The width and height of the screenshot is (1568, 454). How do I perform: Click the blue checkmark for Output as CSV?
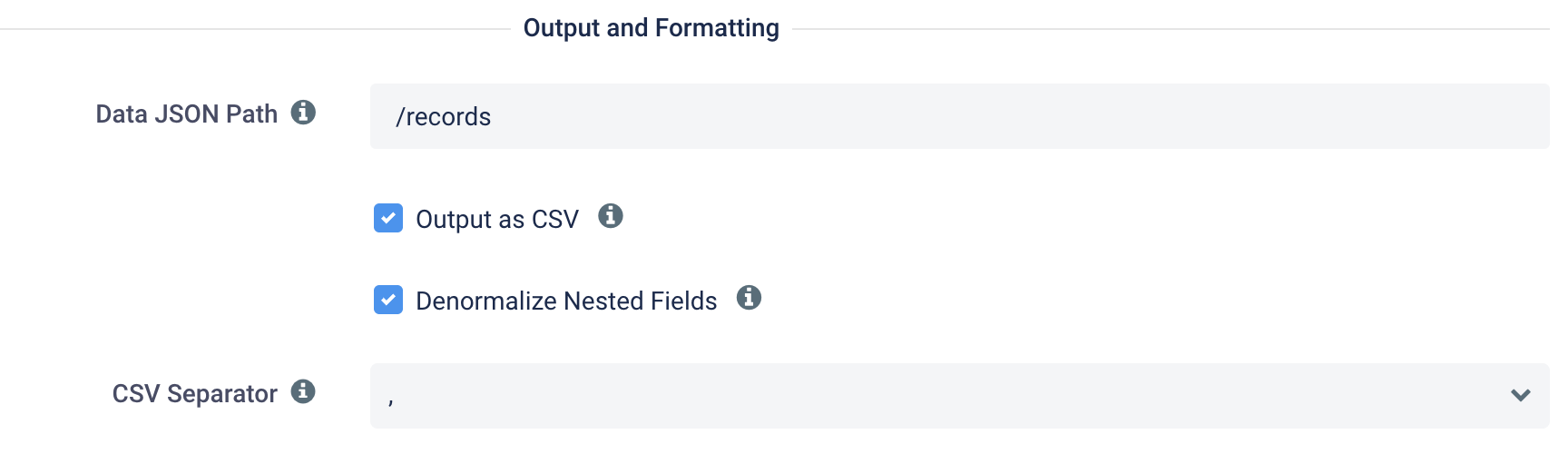[x=388, y=218]
